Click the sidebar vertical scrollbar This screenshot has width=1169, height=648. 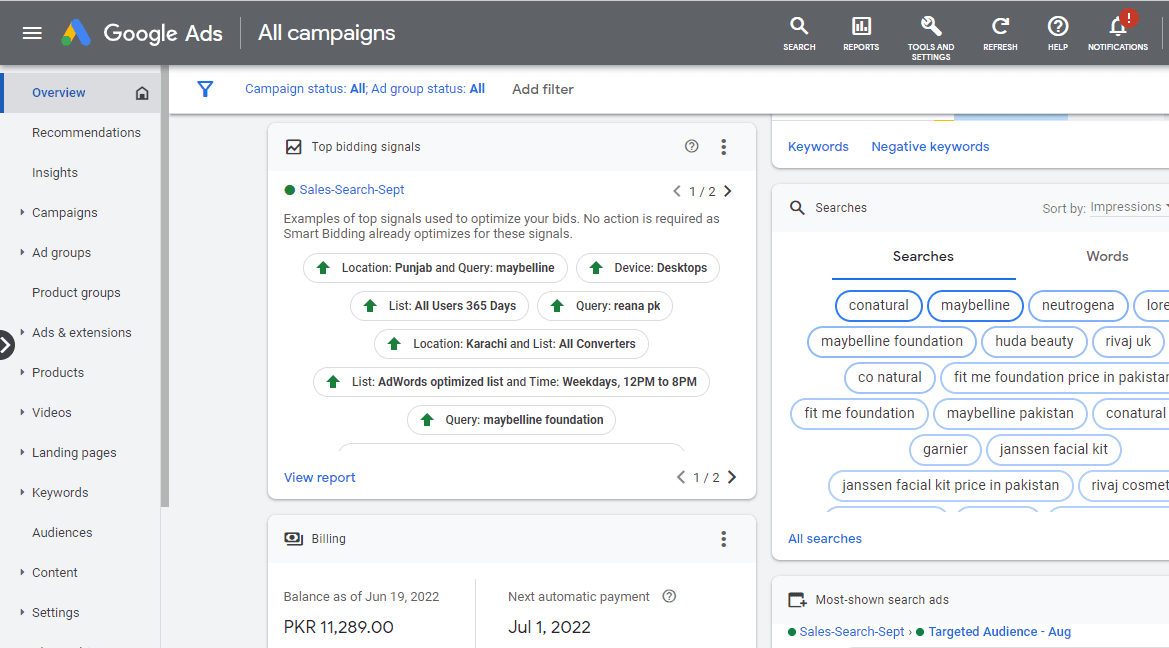click(165, 286)
